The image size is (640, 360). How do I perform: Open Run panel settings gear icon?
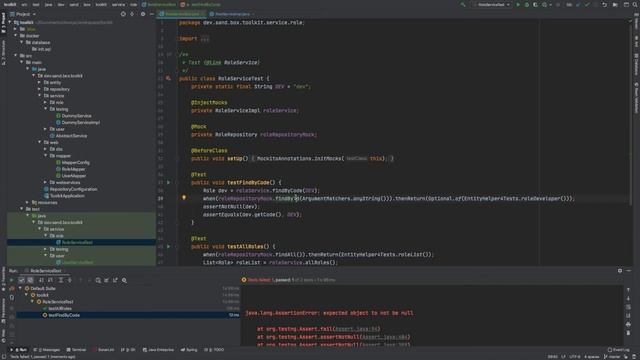(x=620, y=271)
